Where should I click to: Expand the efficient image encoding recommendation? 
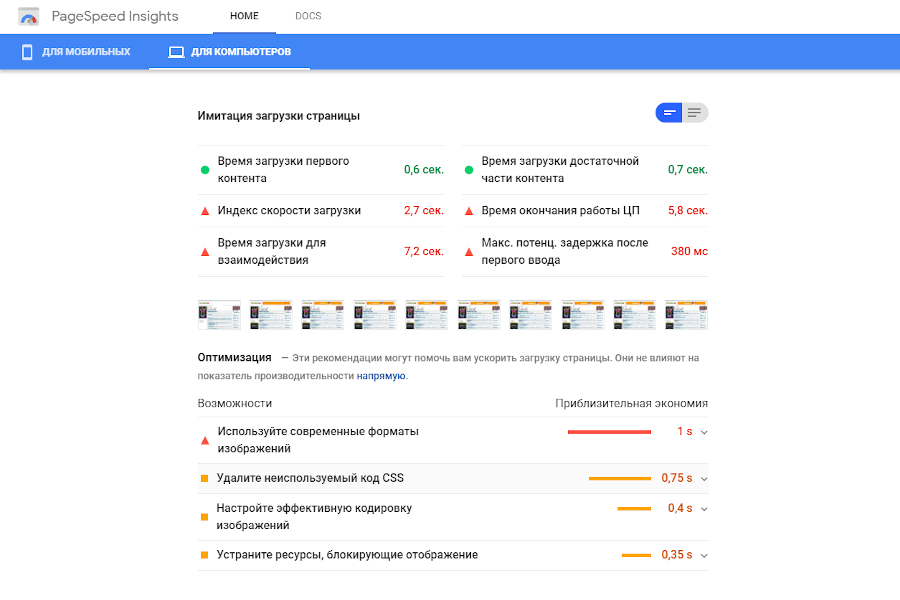704,509
